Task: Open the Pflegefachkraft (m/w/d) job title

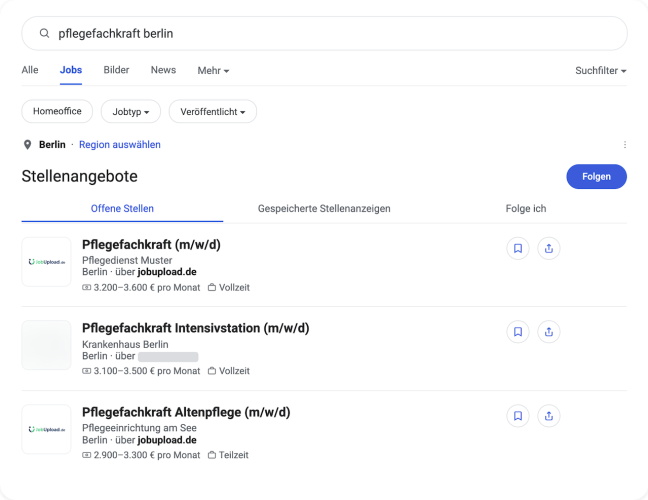Action: coord(151,245)
